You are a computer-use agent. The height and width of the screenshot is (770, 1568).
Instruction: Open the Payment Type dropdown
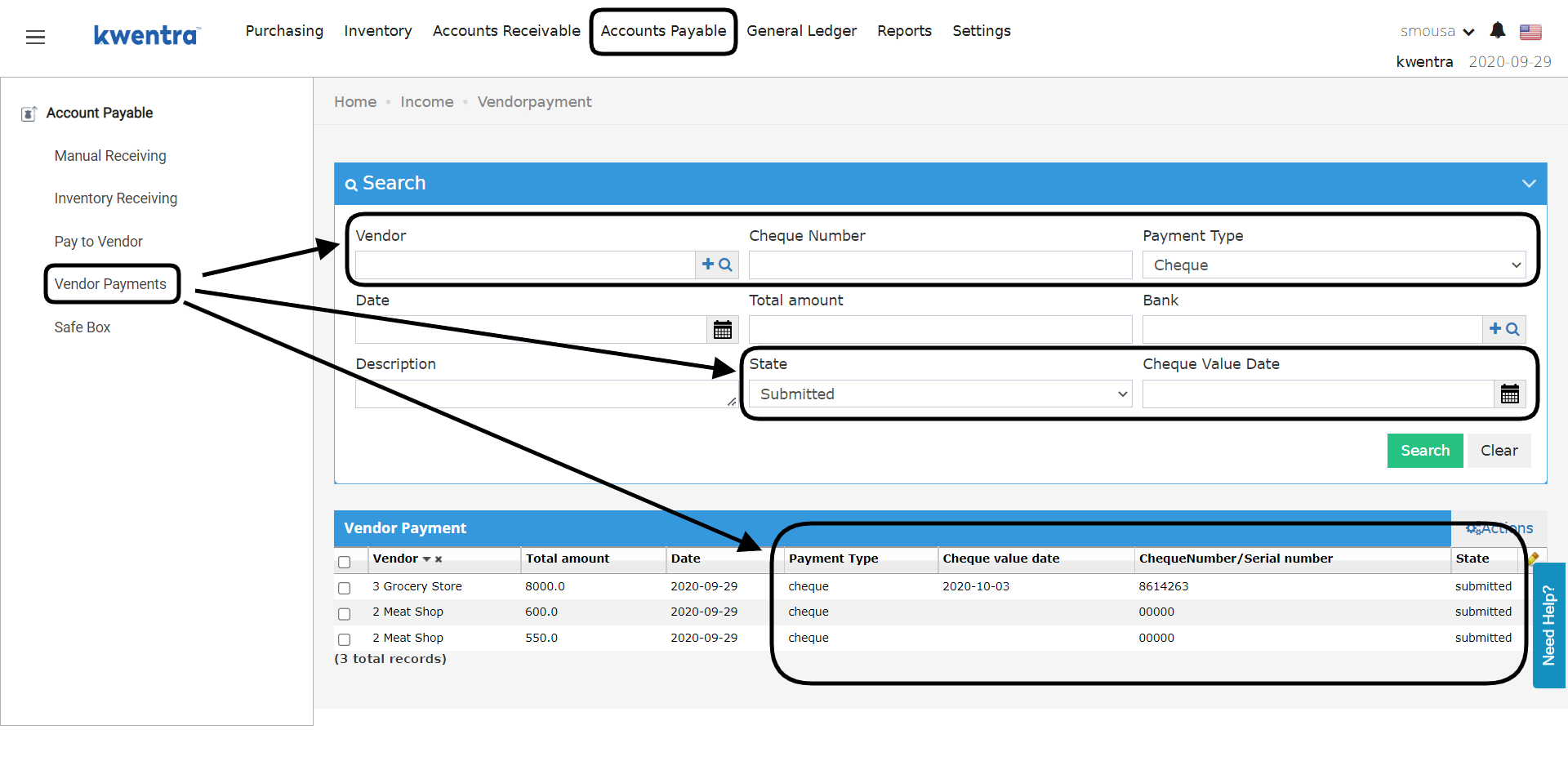[x=1334, y=265]
